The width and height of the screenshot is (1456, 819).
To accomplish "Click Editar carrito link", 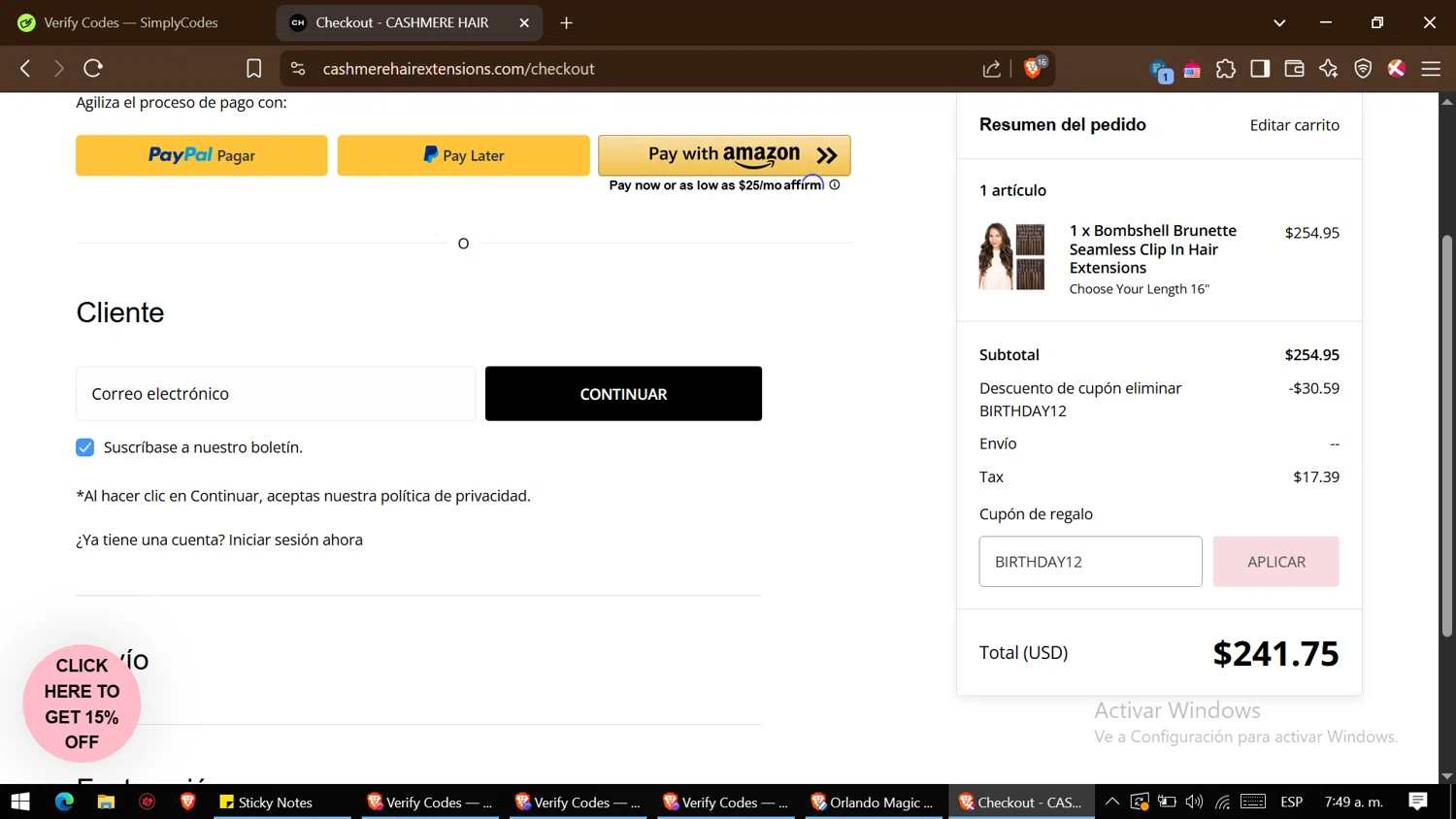I will [1294, 125].
